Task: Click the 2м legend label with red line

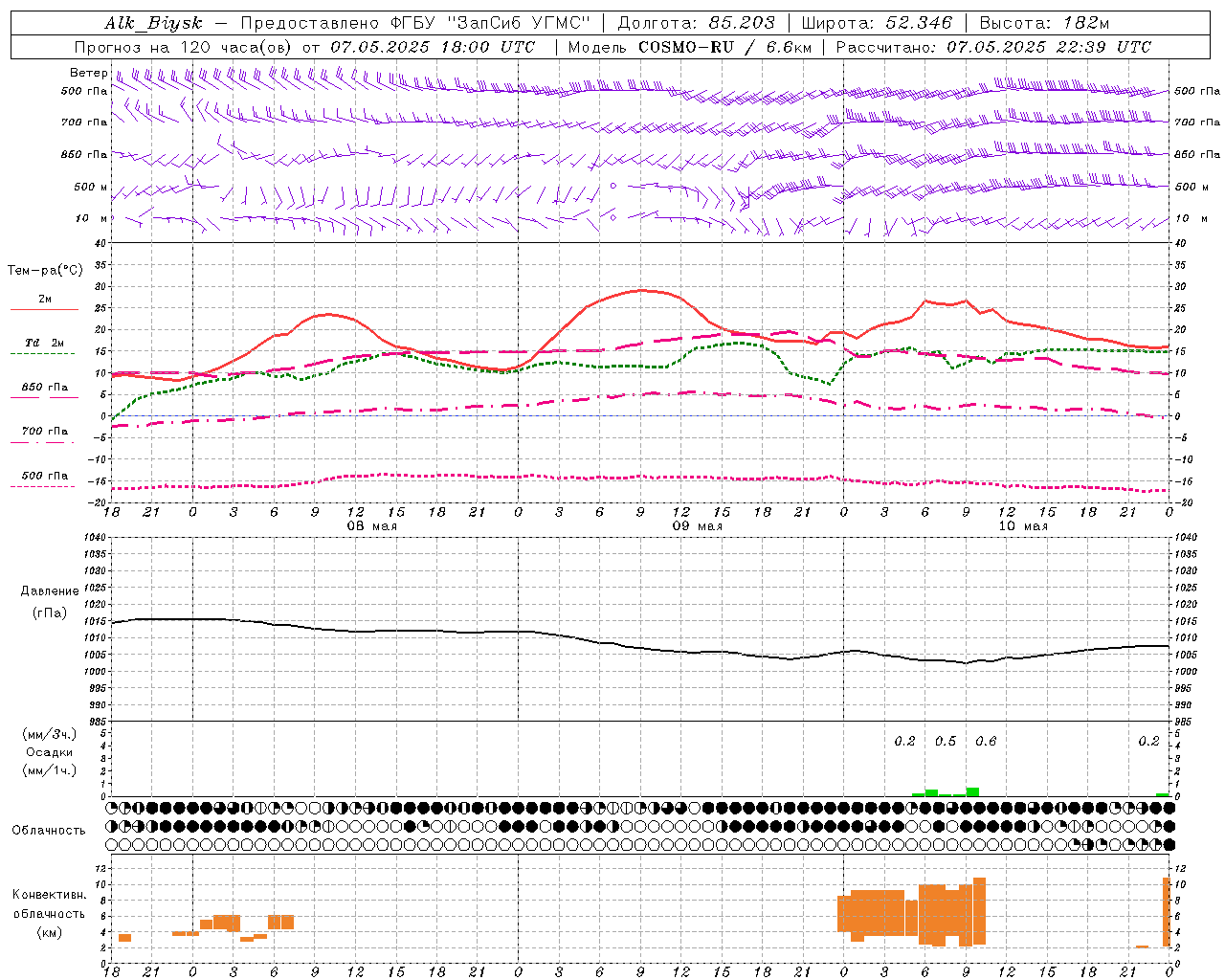Action: coord(45,299)
